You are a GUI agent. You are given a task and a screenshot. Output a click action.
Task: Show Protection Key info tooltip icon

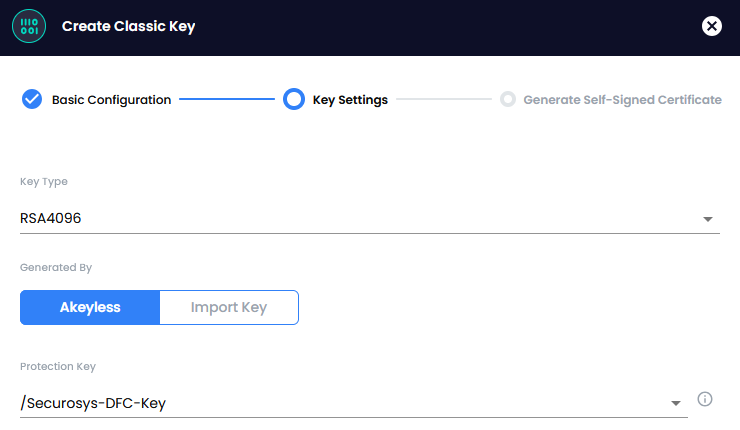point(704,400)
